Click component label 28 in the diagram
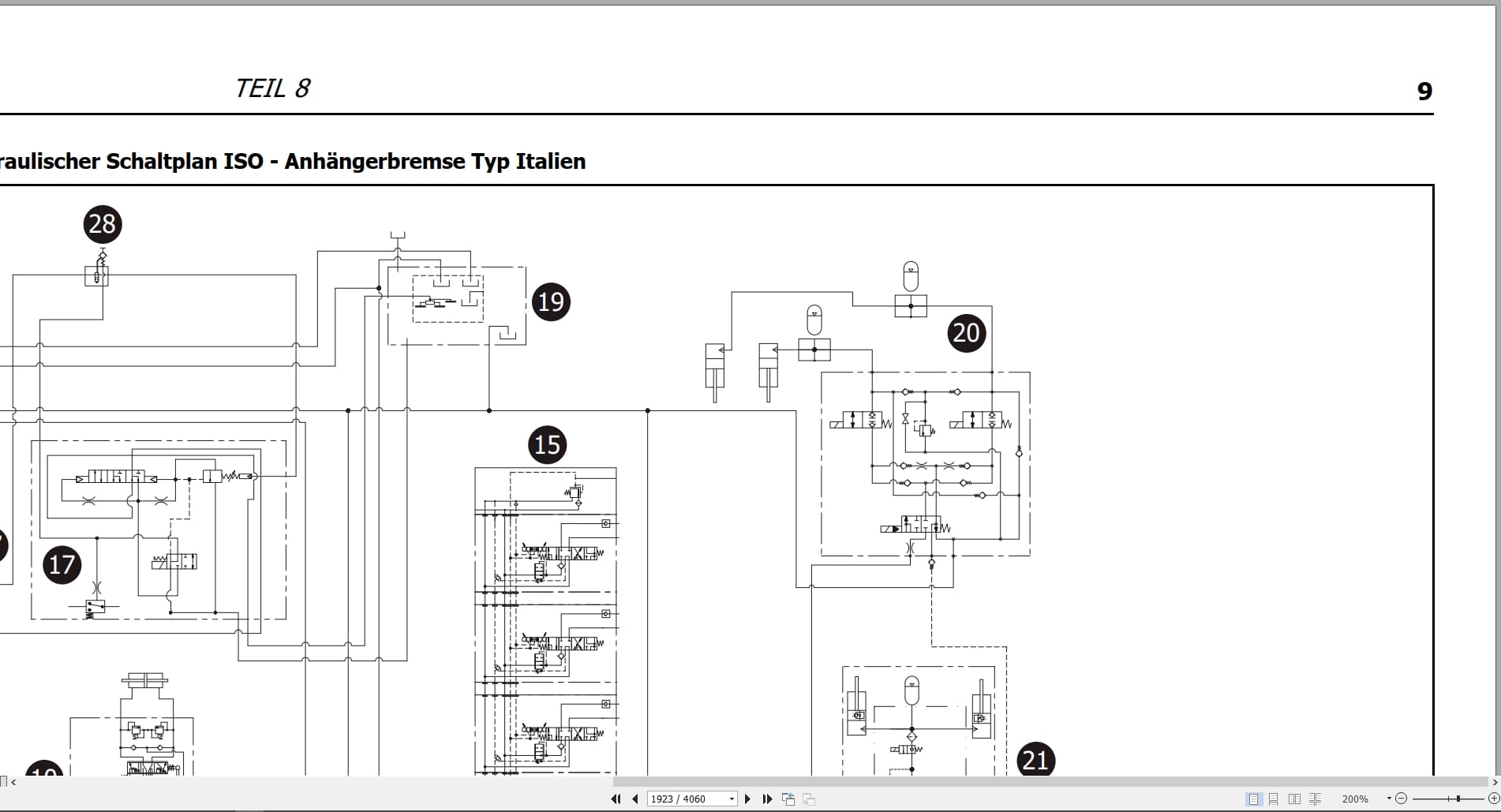The width and height of the screenshot is (1501, 812). [x=103, y=224]
